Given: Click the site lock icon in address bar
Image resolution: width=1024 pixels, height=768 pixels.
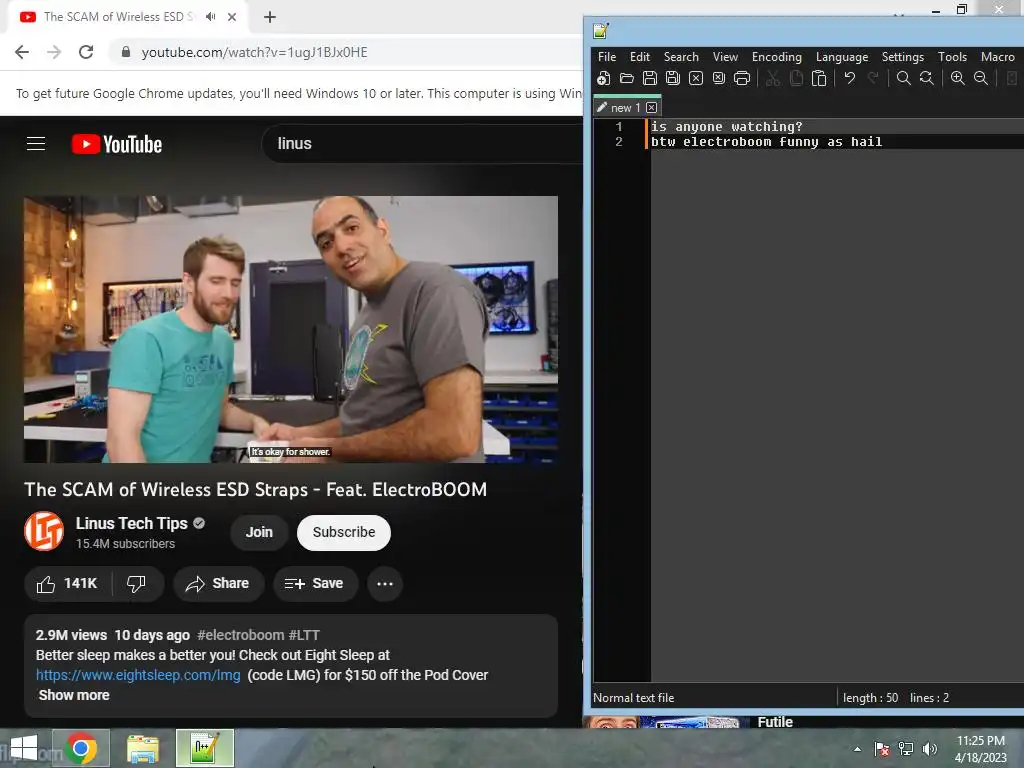Looking at the screenshot, I should tap(126, 52).
